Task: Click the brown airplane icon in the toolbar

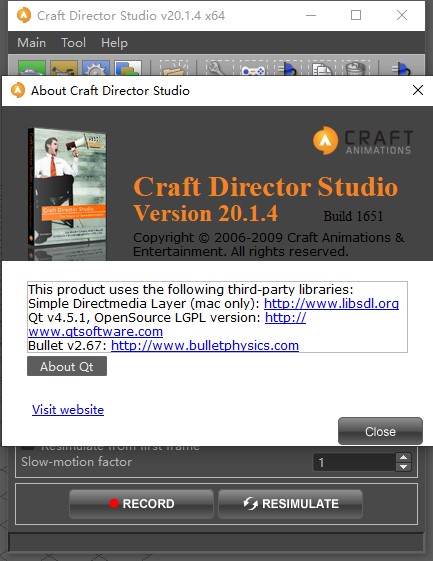Action: pyautogui.click(x=64, y=68)
